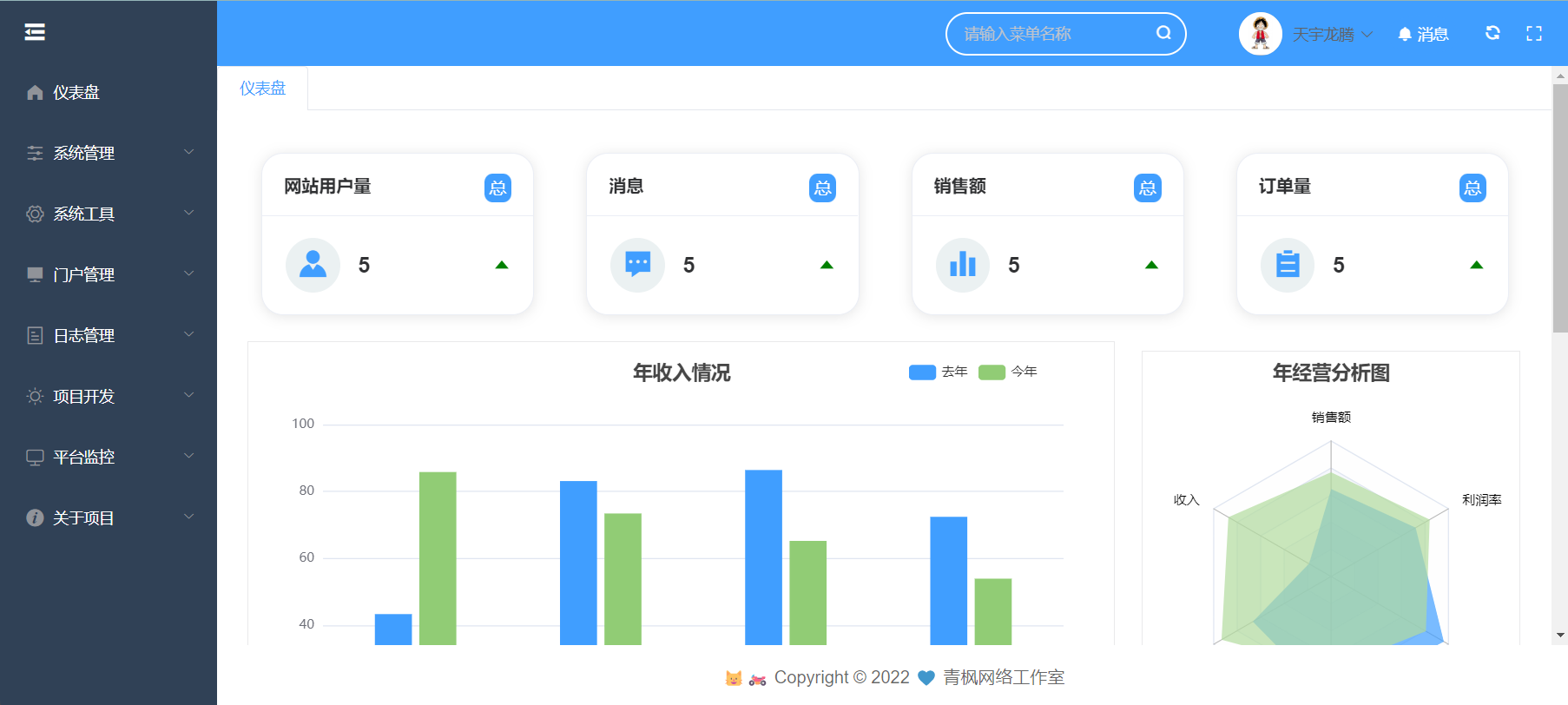Image resolution: width=1568 pixels, height=705 pixels.
Task: Select 仪表盘 in the sidebar
Action: point(76,92)
